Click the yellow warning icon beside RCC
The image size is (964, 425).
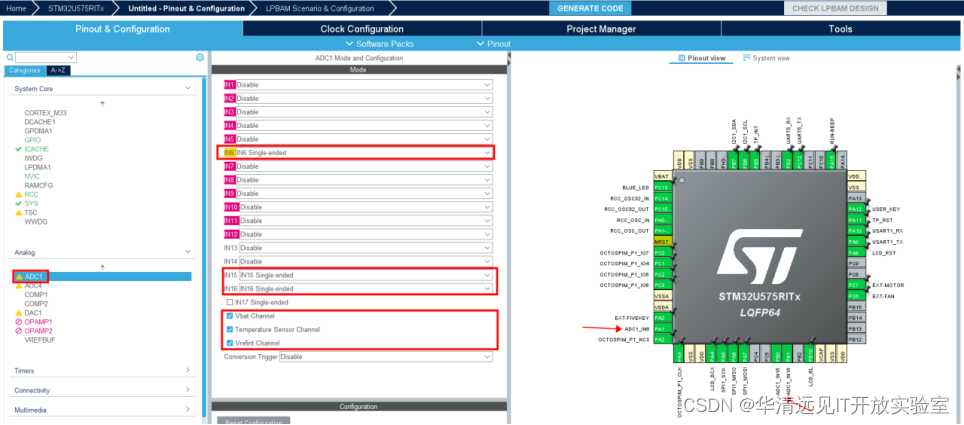coord(19,194)
